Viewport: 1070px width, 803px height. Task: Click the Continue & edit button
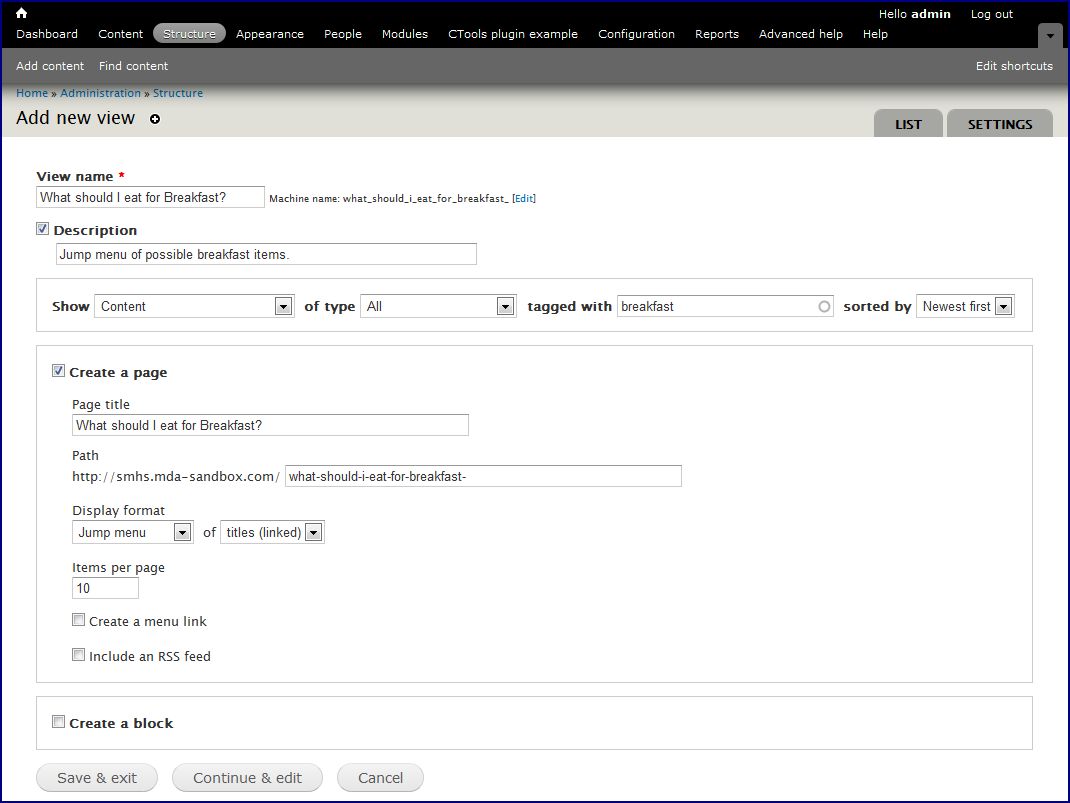coord(247,778)
